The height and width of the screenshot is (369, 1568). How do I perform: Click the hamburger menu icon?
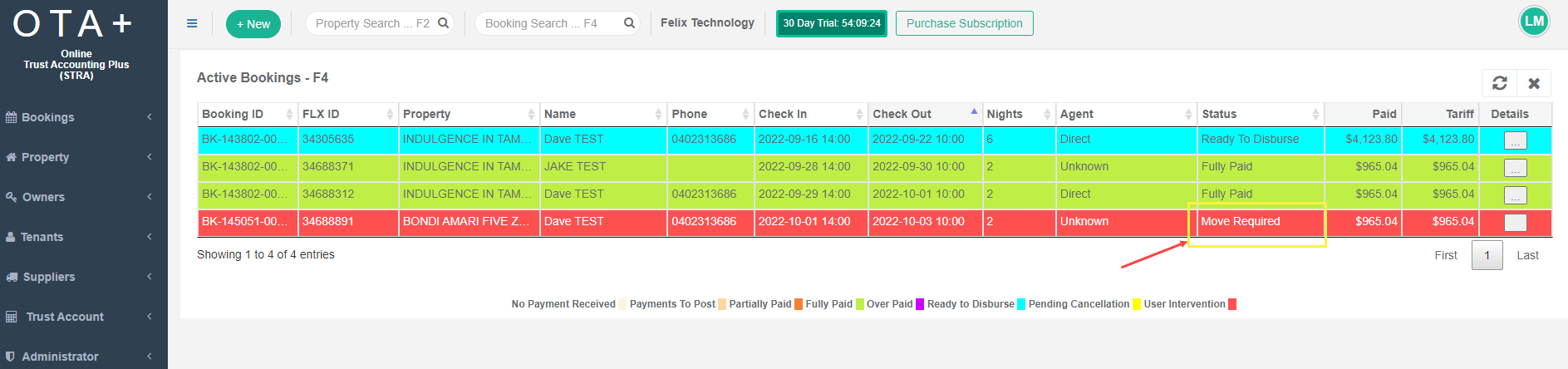coord(192,23)
